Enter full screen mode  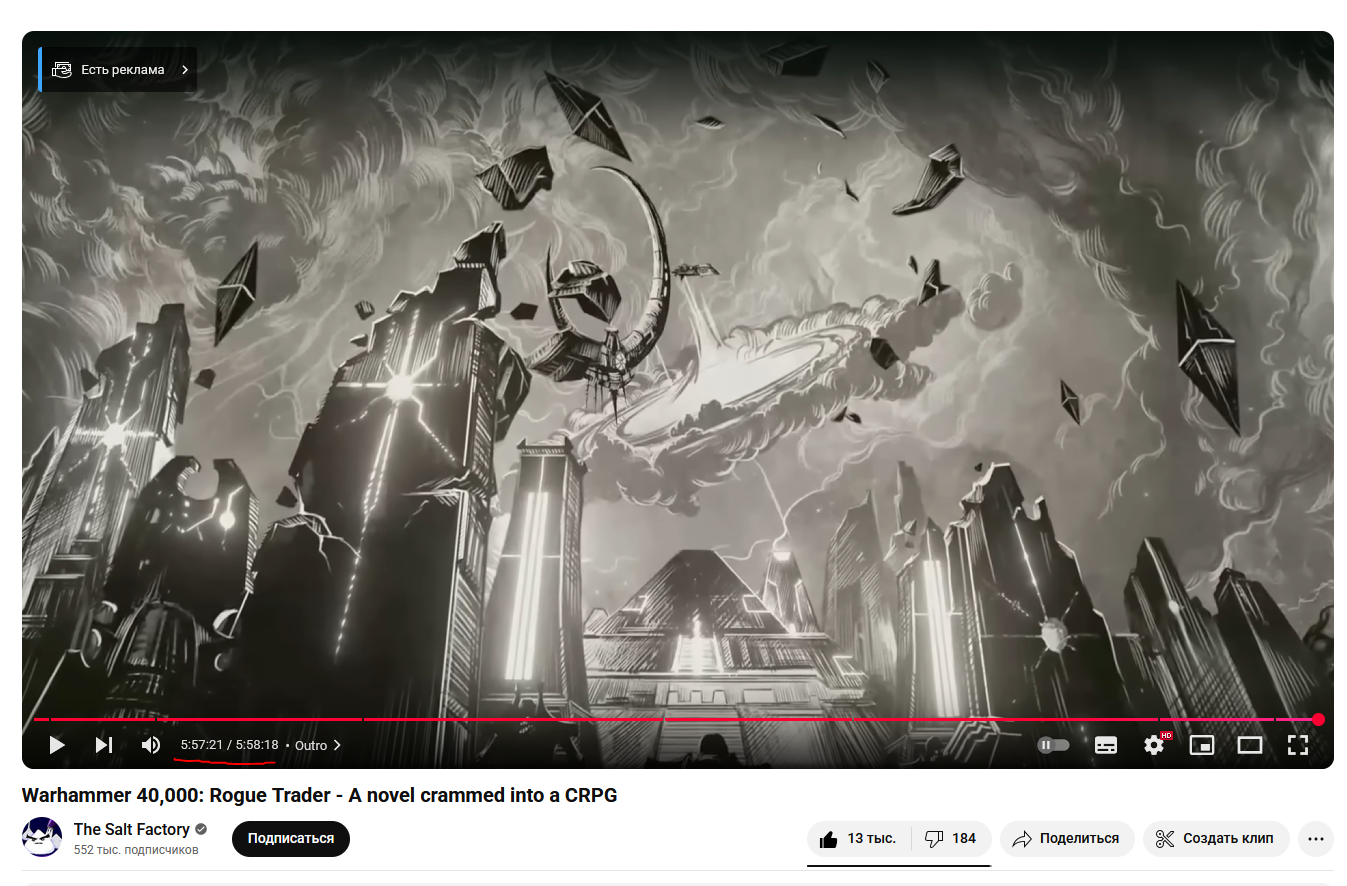pyautogui.click(x=1298, y=745)
